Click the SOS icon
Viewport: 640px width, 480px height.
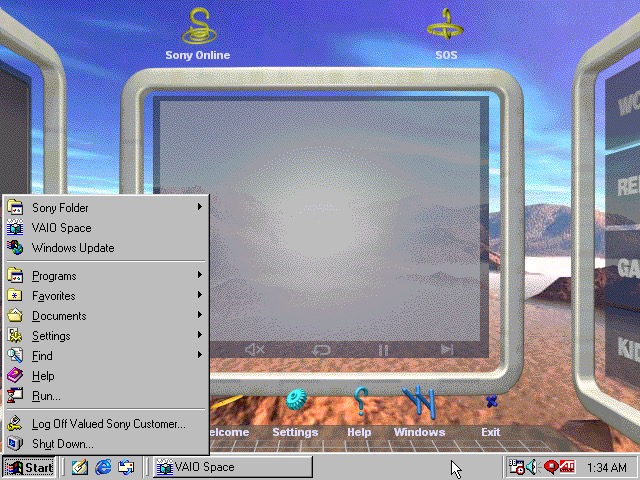[445, 30]
